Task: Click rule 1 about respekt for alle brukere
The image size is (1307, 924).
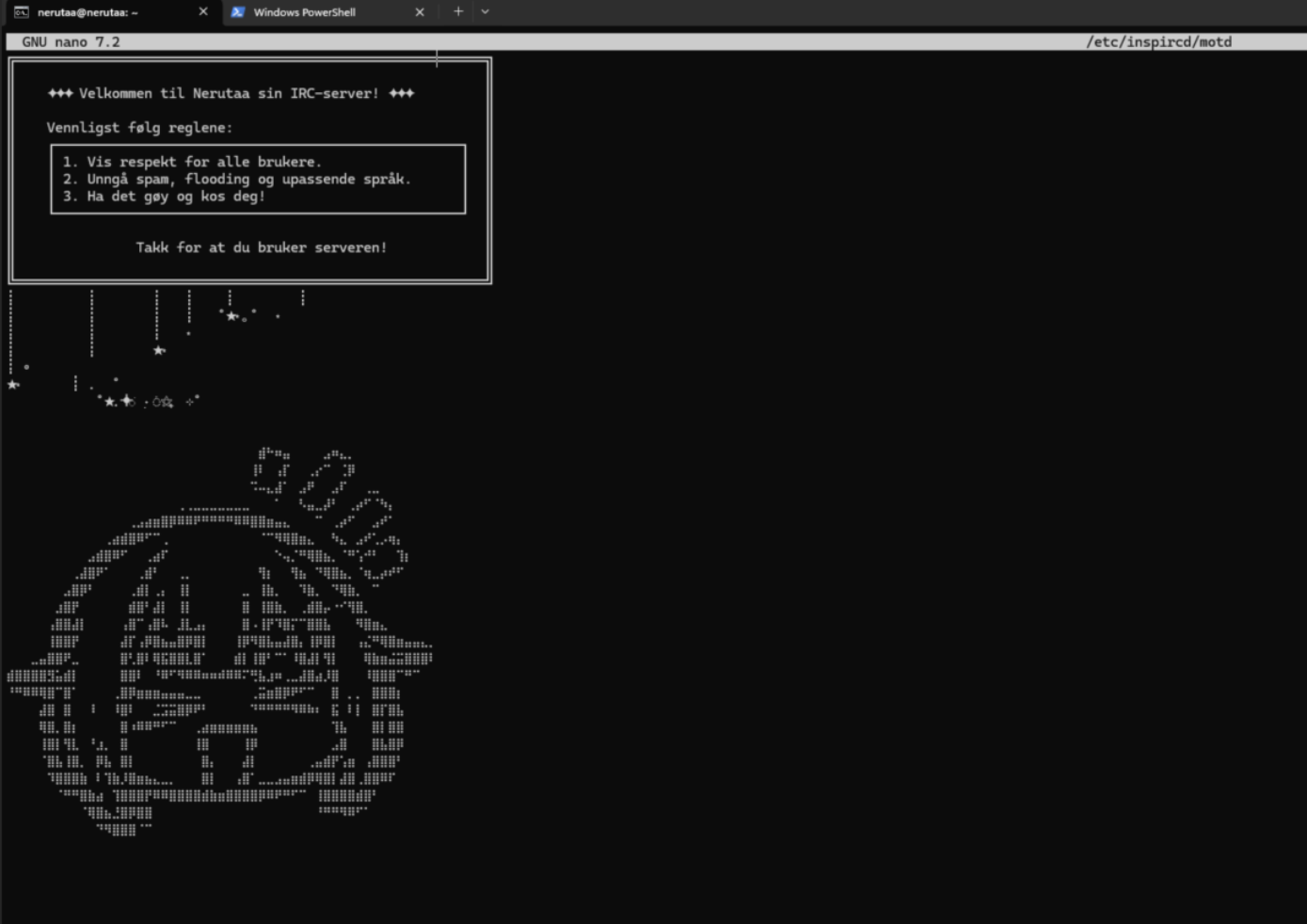Action: pyautogui.click(x=192, y=162)
